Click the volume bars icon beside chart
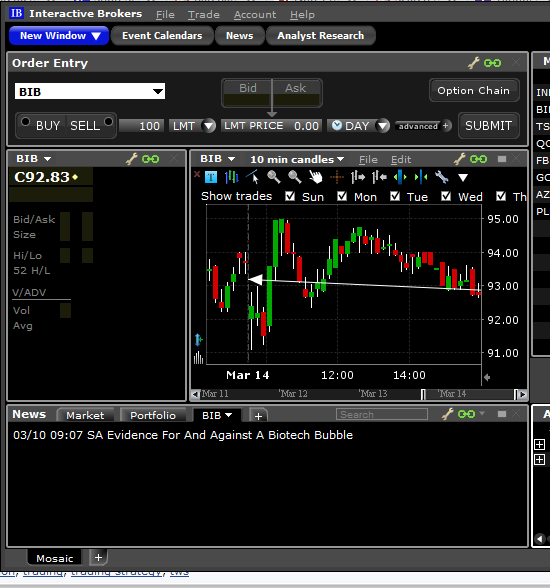Viewport: 550px width, 588px height. (x=198, y=357)
